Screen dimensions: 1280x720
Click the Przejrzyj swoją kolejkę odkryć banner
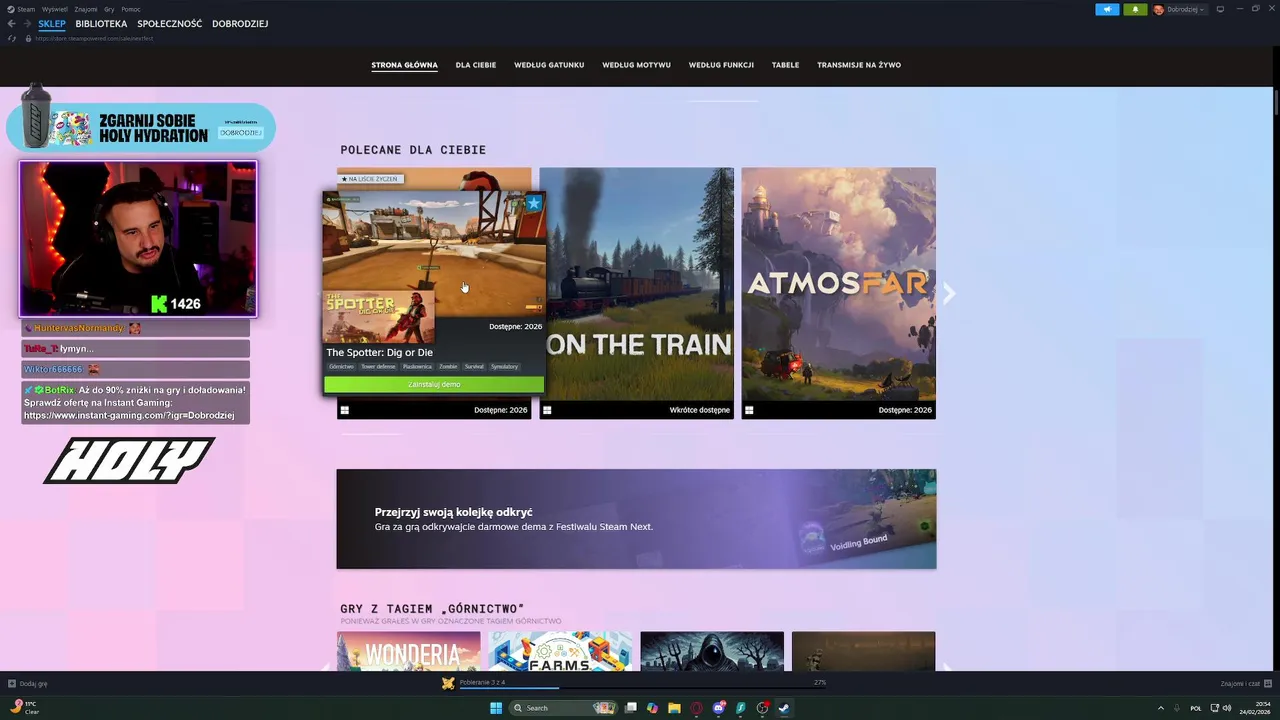click(x=636, y=519)
